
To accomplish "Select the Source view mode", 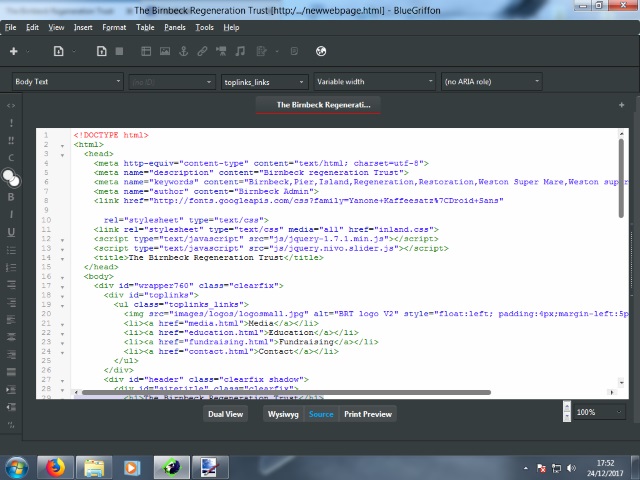I will click(x=321, y=414).
